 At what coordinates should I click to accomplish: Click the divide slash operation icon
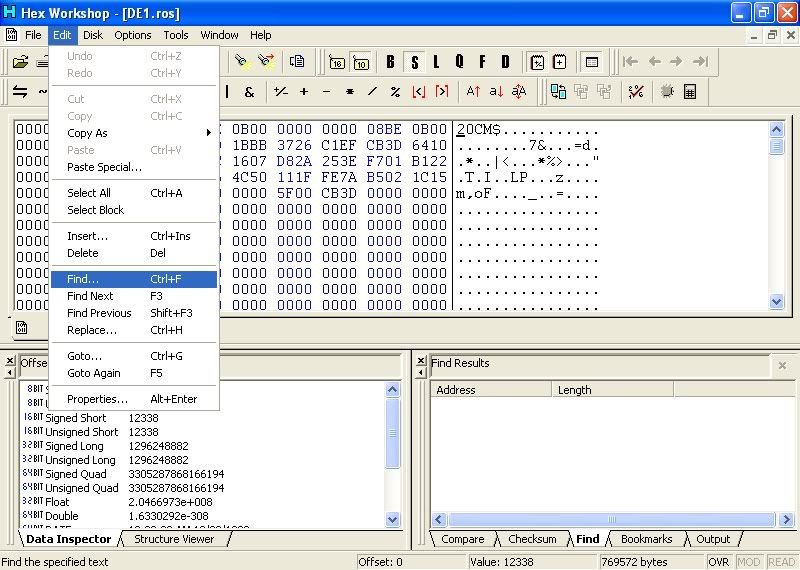(372, 92)
